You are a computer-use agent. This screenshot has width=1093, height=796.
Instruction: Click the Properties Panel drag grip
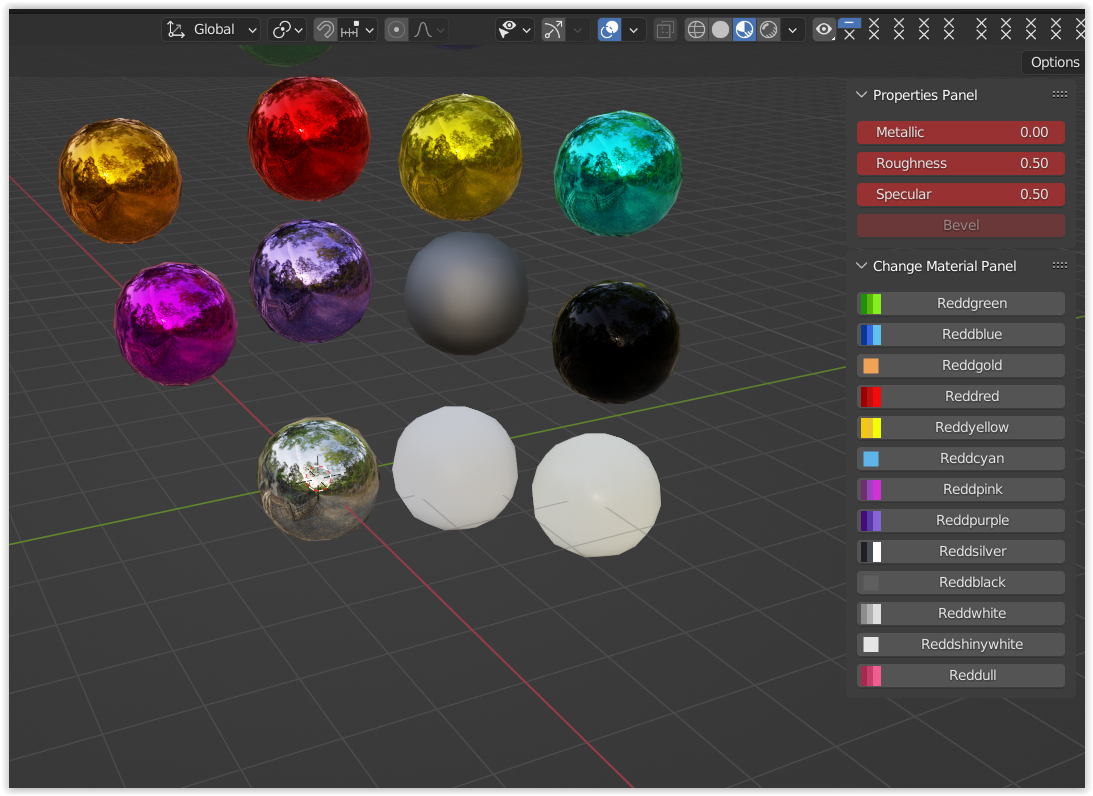(x=1060, y=95)
